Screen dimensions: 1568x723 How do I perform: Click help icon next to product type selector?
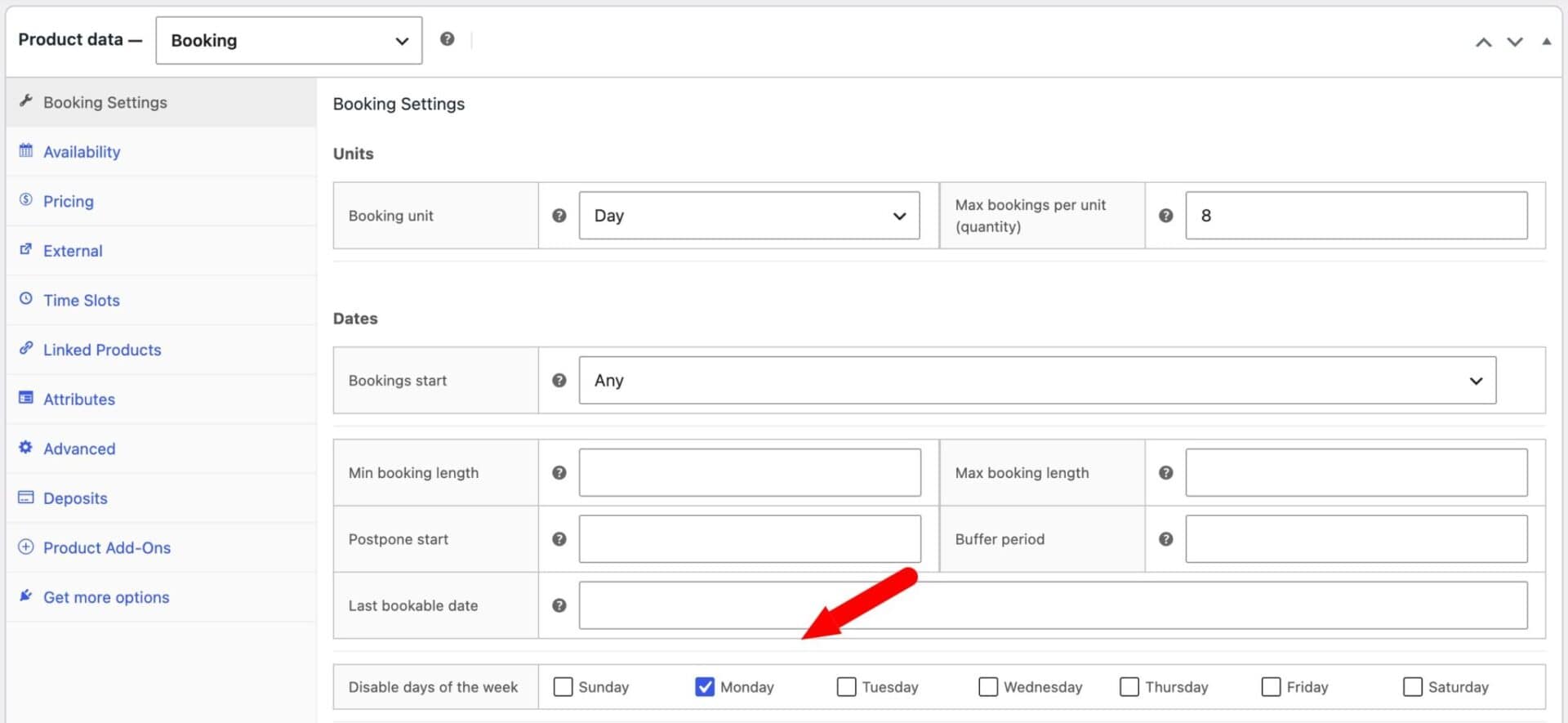[447, 39]
